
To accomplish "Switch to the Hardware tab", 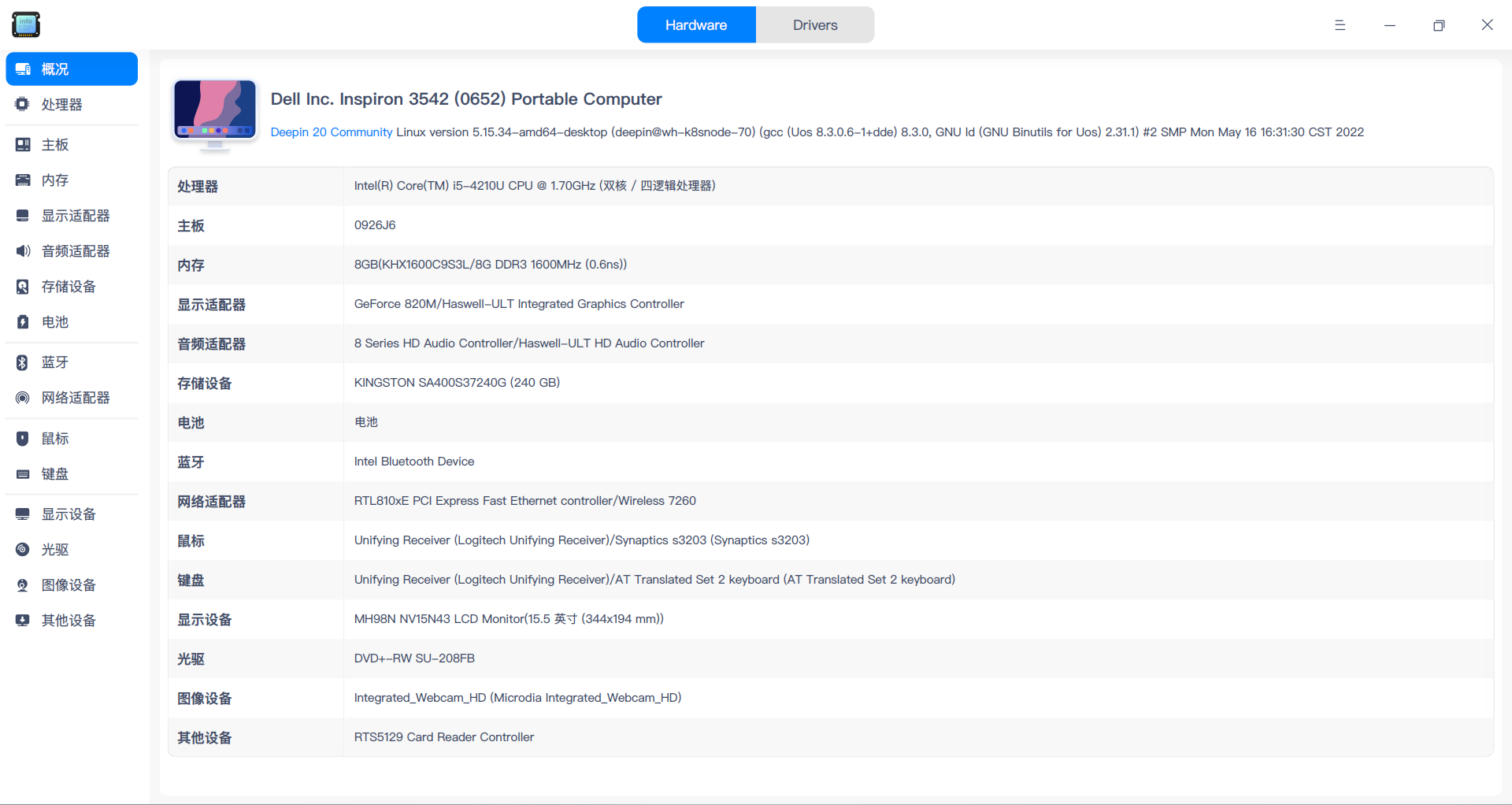I will 696,25.
